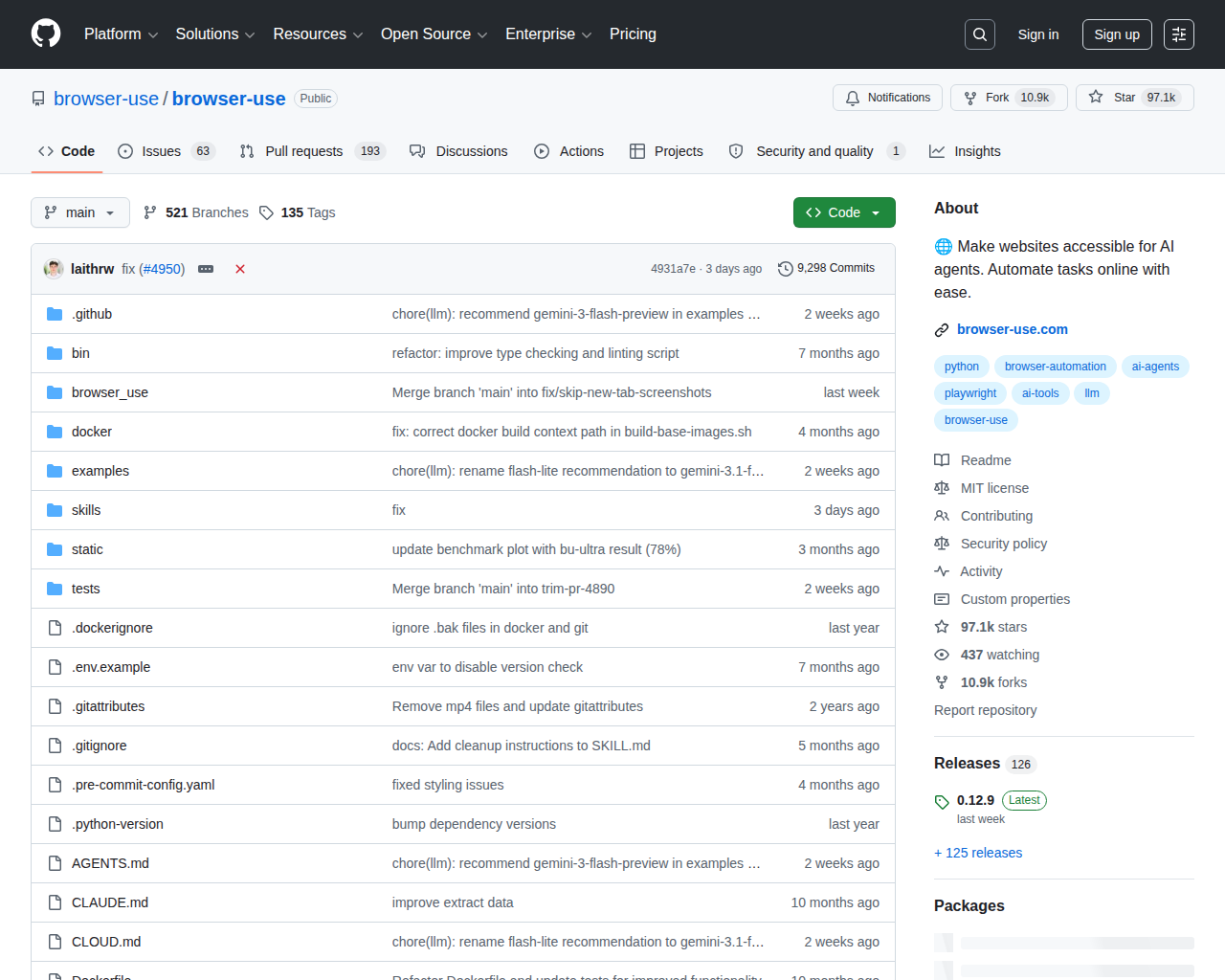Screen dimensions: 1225x980
Task: Click the Tags label icon
Action: click(x=267, y=212)
